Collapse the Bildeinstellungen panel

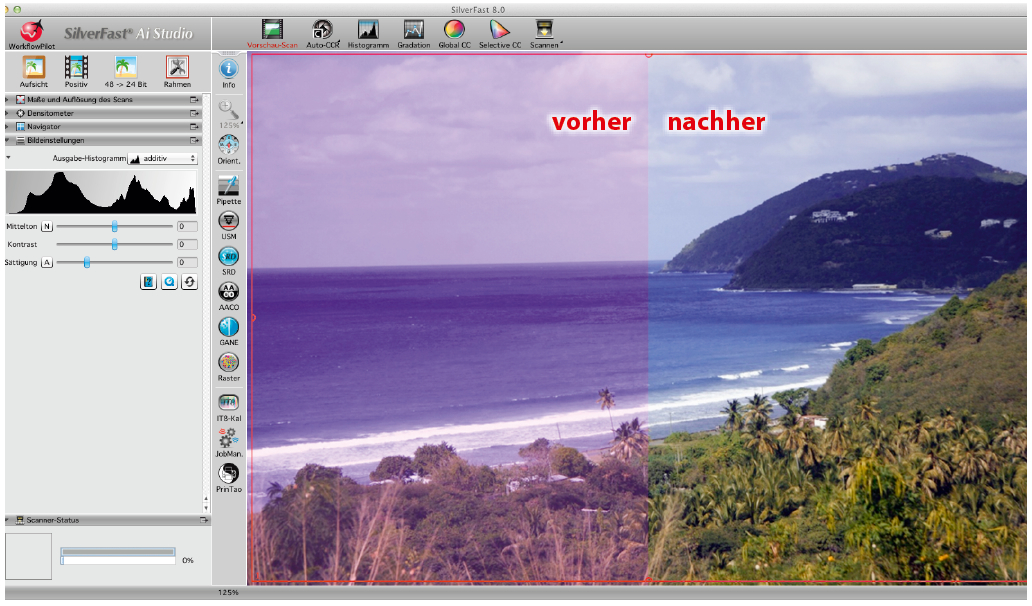[7, 140]
